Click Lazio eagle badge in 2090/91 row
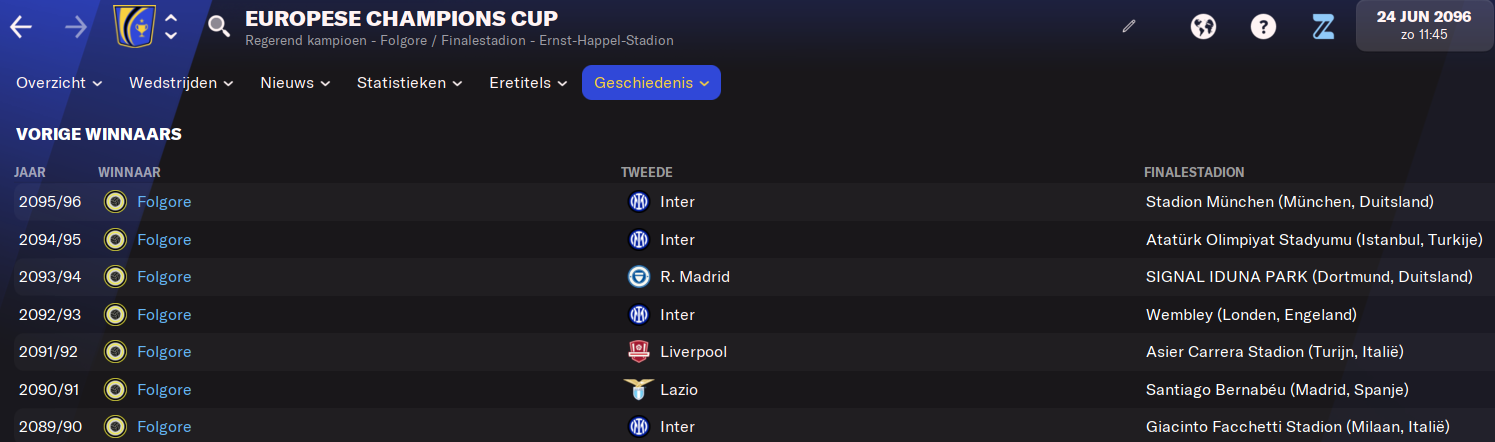1495x442 pixels. 638,389
